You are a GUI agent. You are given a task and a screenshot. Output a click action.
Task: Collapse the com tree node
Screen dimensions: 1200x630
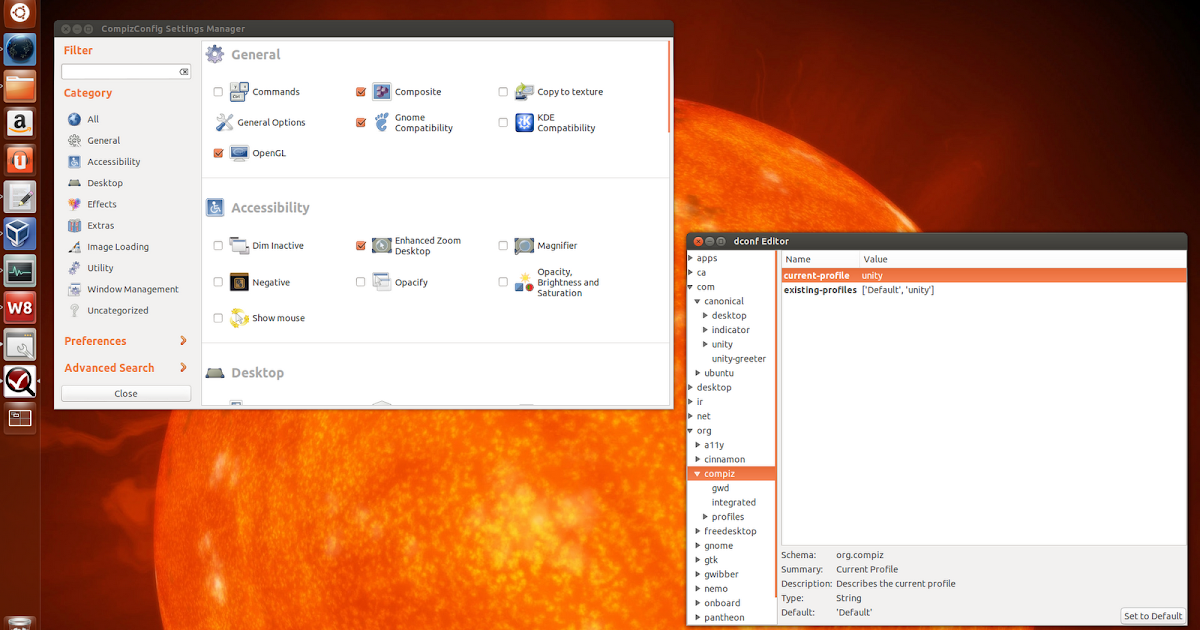point(691,287)
